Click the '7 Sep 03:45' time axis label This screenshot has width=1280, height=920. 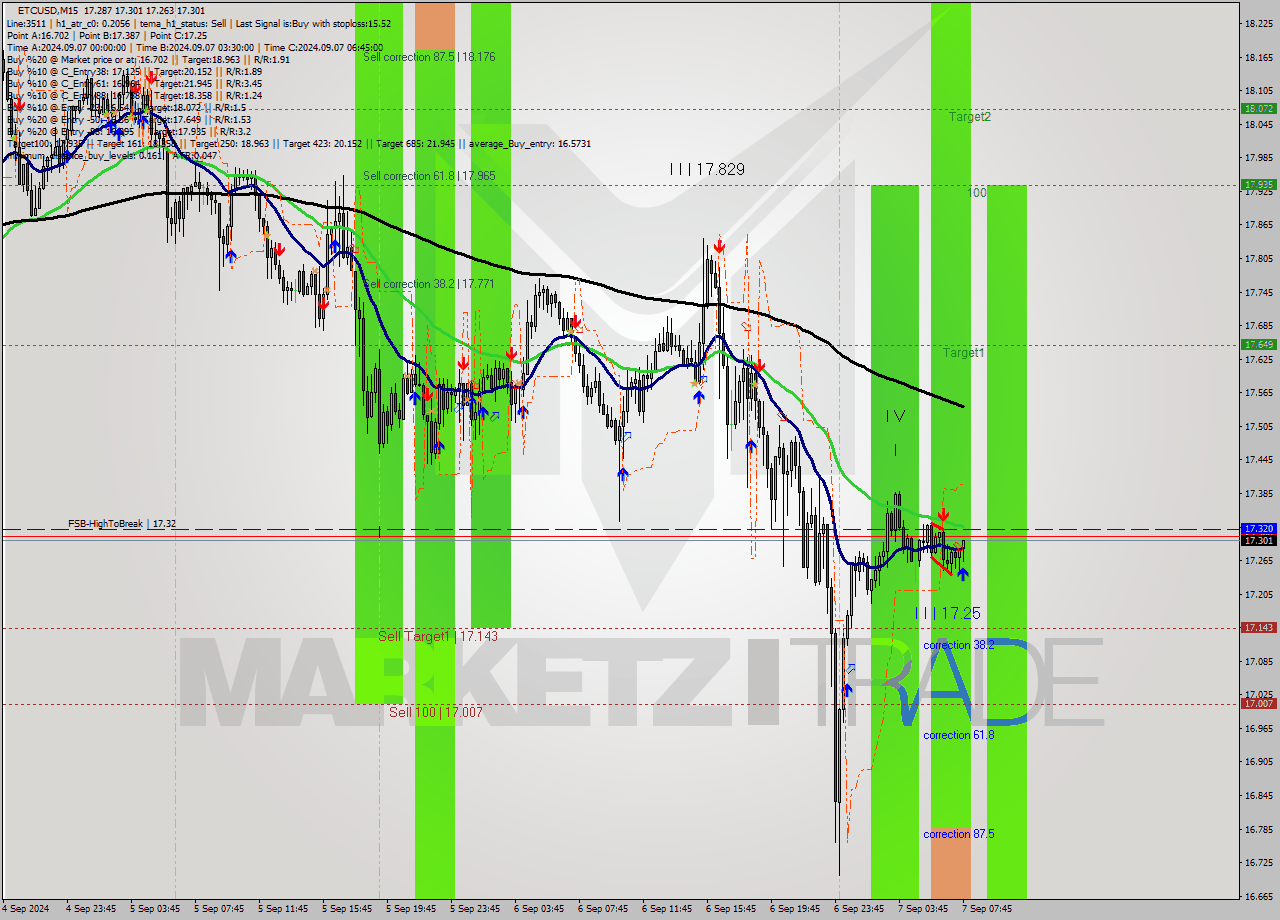[x=923, y=909]
